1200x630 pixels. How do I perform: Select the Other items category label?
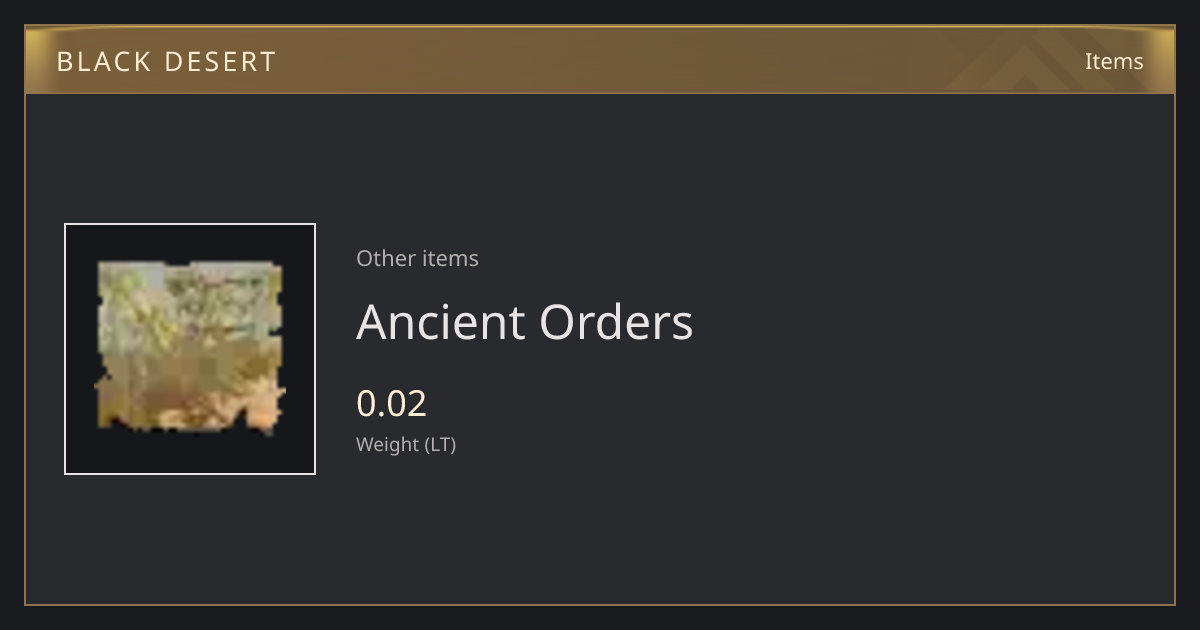click(417, 258)
